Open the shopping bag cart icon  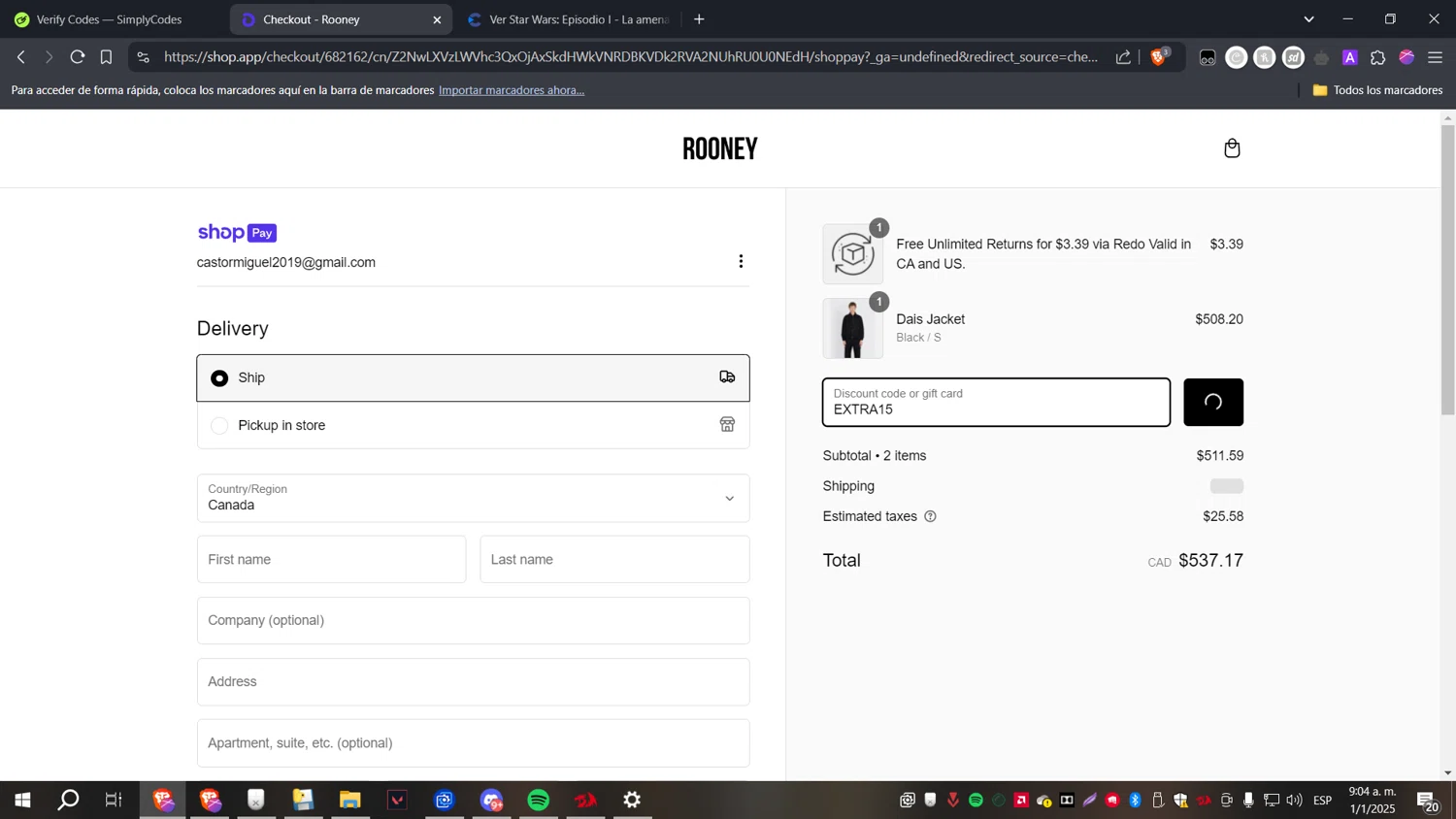pyautogui.click(x=1232, y=148)
